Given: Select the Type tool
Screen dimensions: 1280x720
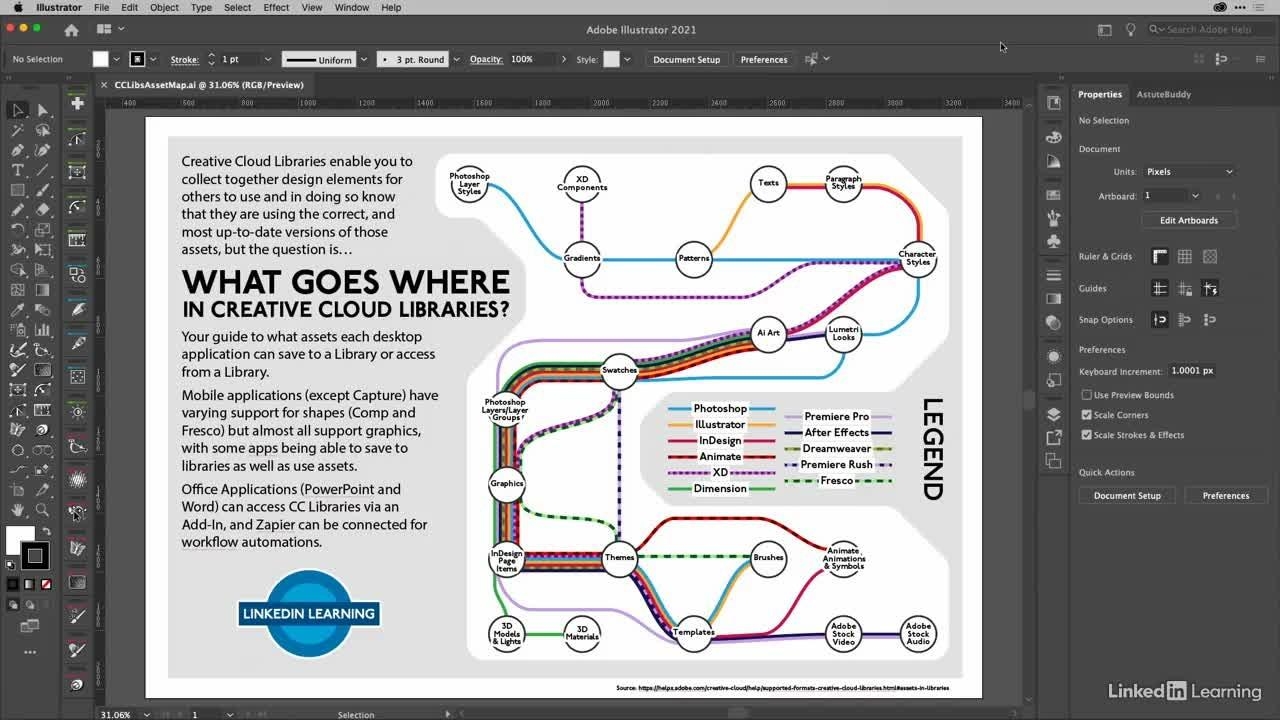Looking at the screenshot, I should (17, 170).
